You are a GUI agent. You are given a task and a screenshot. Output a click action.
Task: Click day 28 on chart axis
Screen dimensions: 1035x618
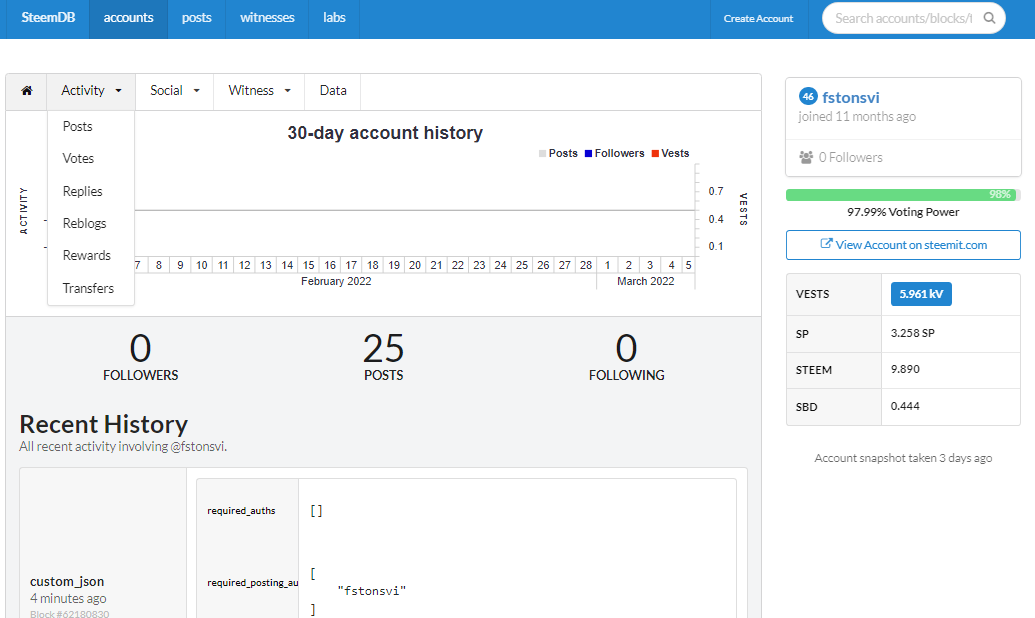585,265
